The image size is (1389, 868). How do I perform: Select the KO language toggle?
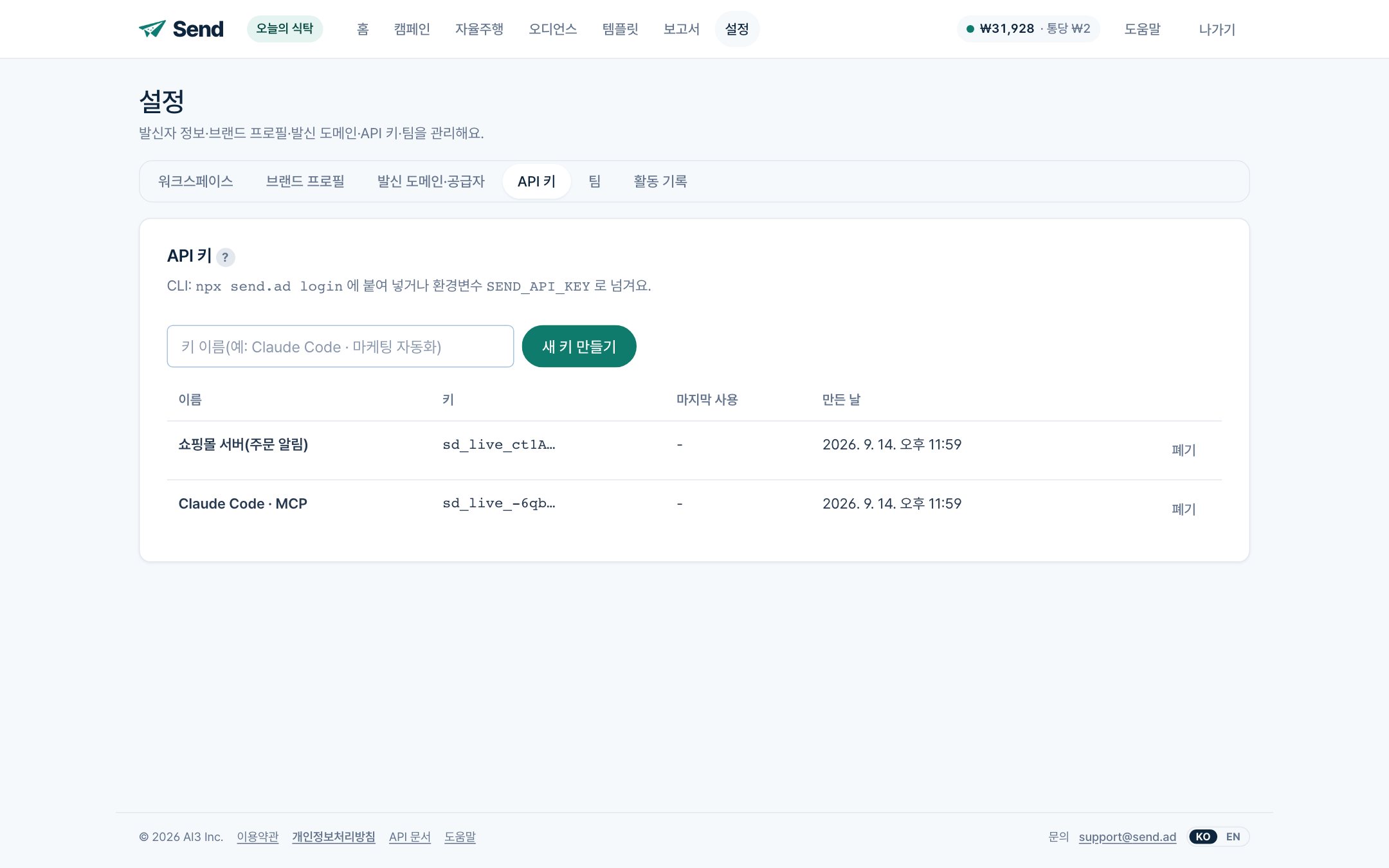point(1203,836)
